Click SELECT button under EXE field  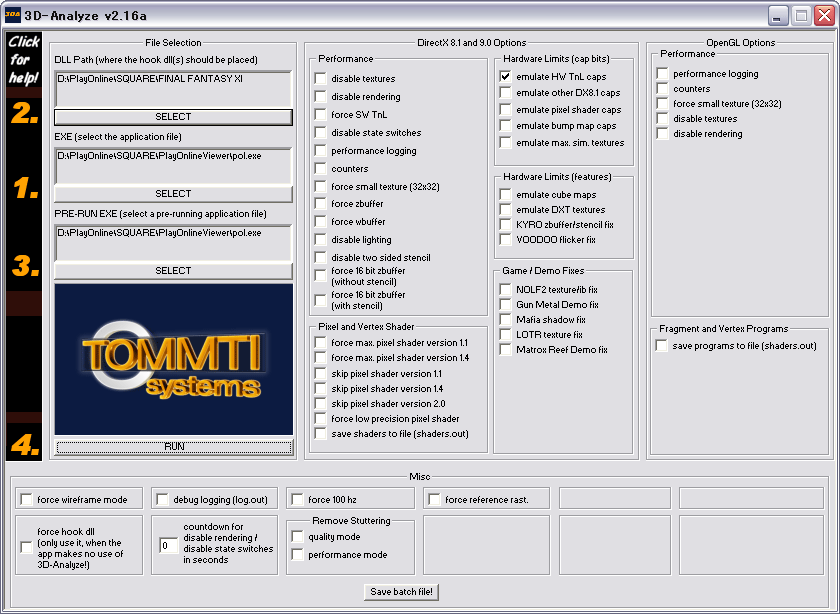[x=173, y=194]
